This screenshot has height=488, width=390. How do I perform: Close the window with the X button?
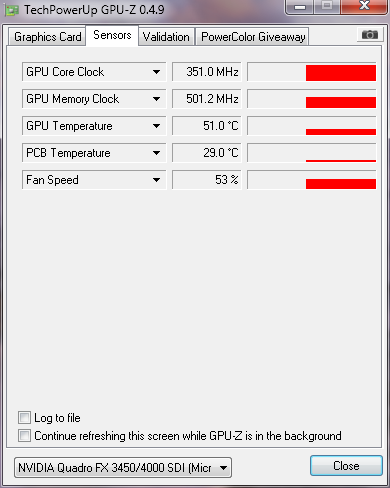(364, 7)
